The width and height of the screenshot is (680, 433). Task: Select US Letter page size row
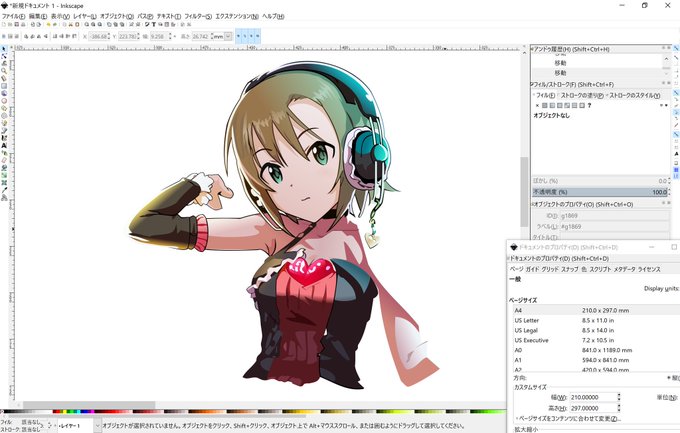(596, 320)
